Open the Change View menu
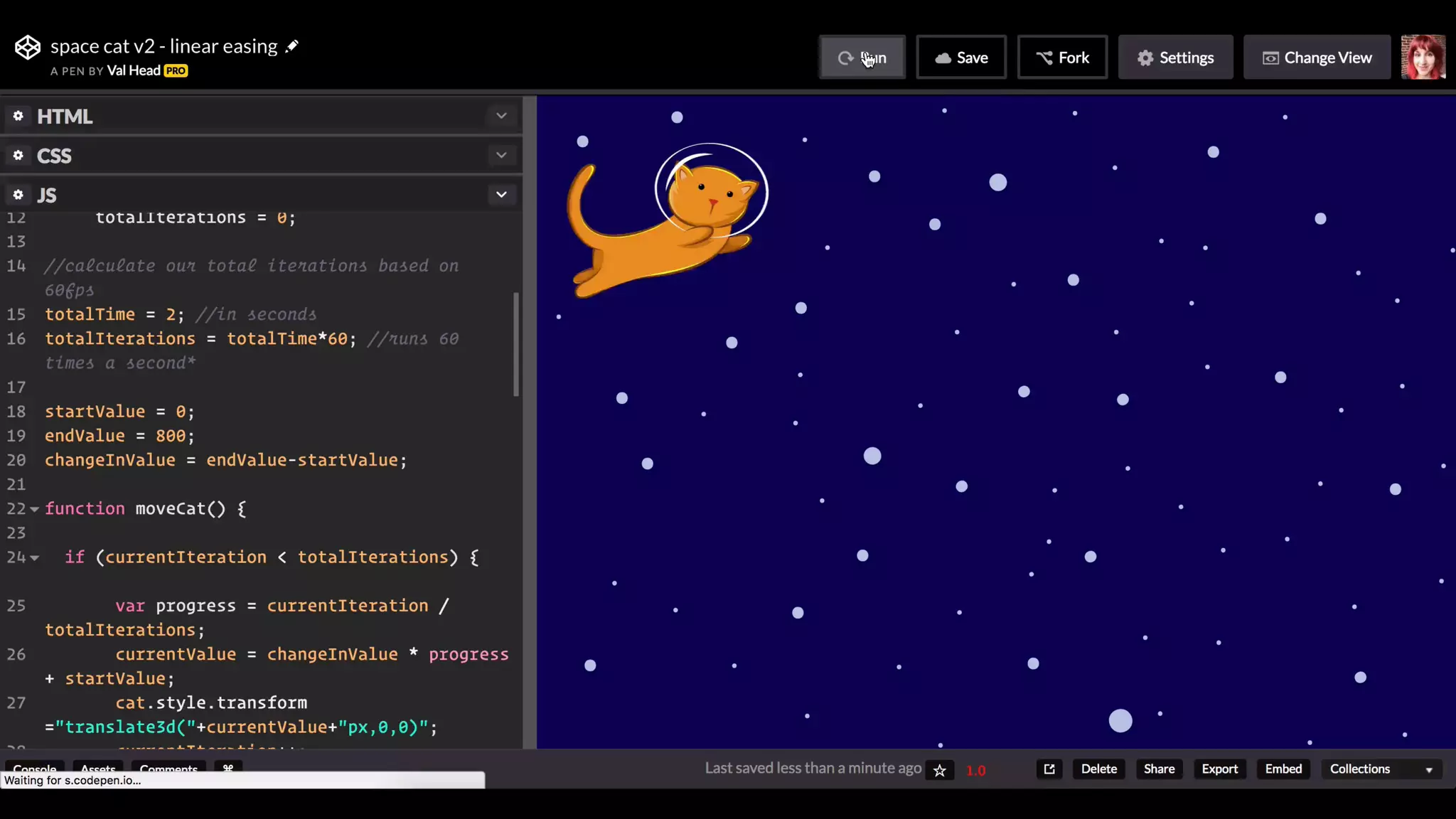1456x819 pixels. click(x=1317, y=58)
